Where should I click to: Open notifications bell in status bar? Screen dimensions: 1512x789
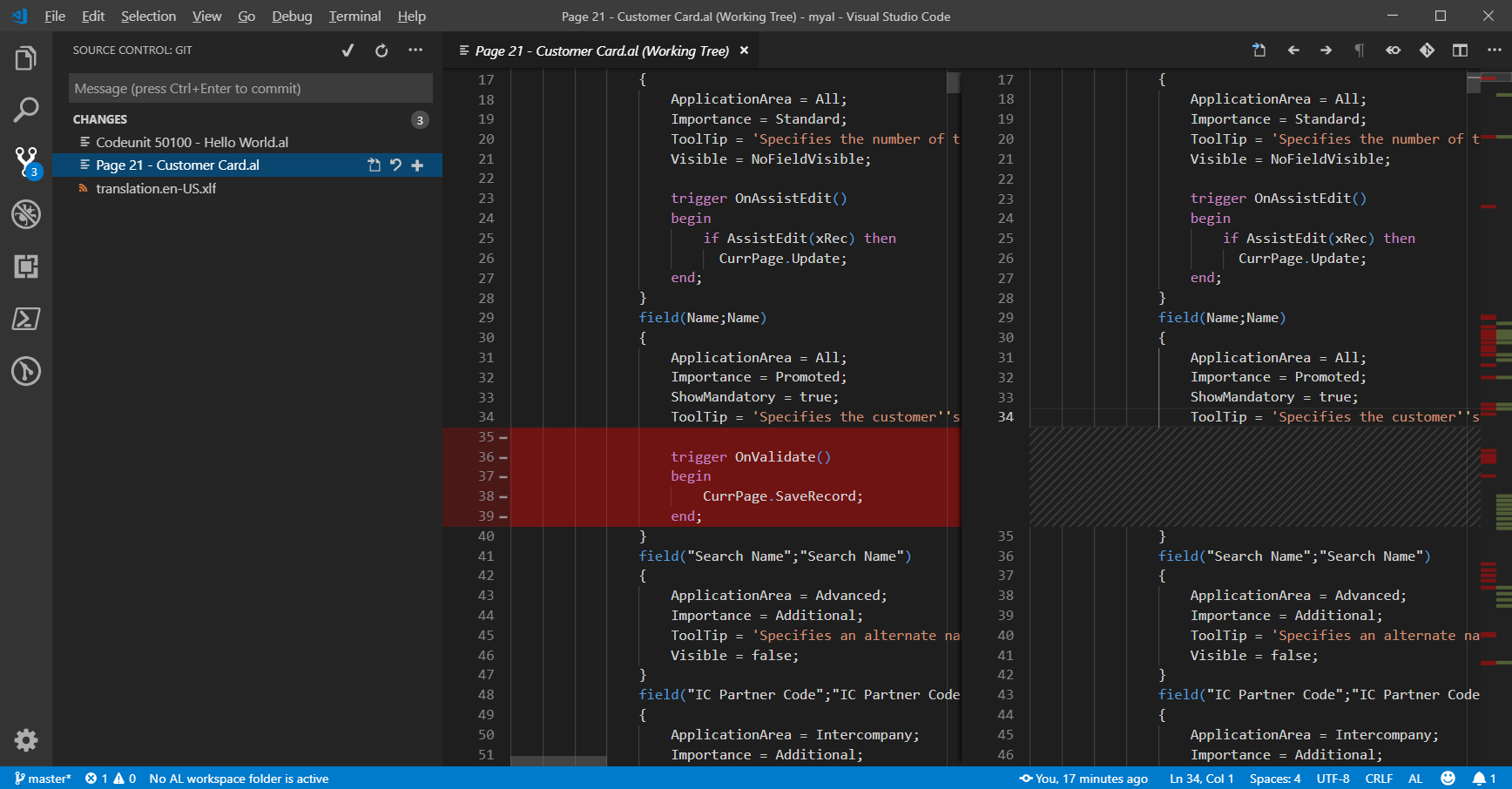tap(1484, 779)
